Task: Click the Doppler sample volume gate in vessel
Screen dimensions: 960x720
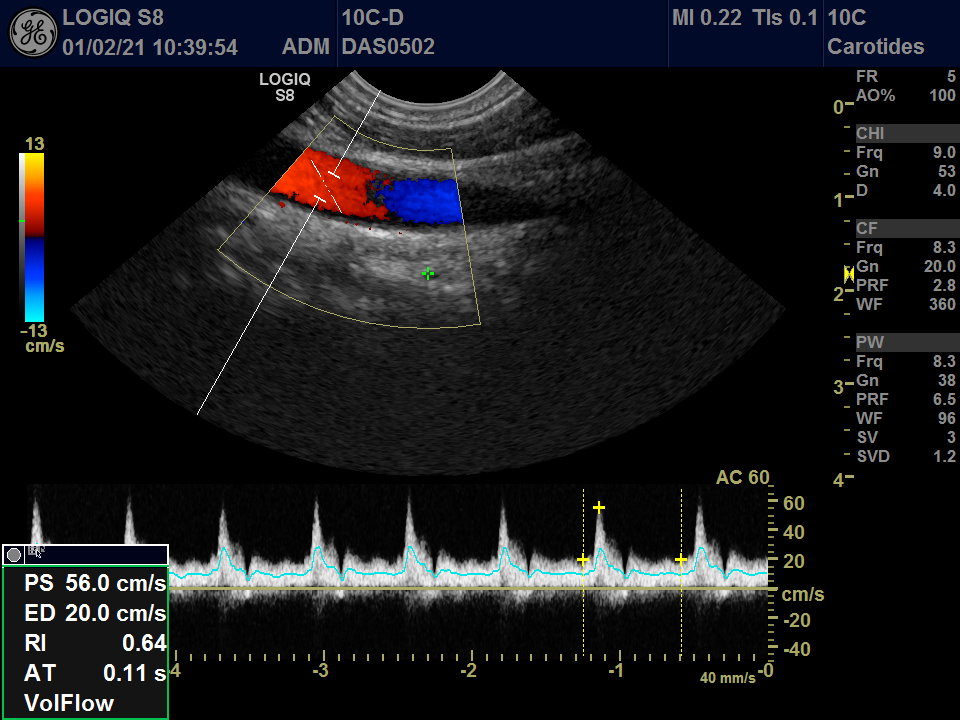Action: coord(327,187)
